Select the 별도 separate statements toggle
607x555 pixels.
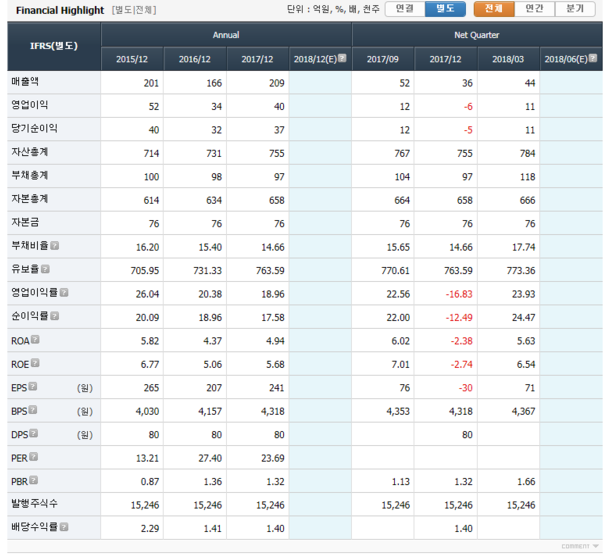coord(445,9)
